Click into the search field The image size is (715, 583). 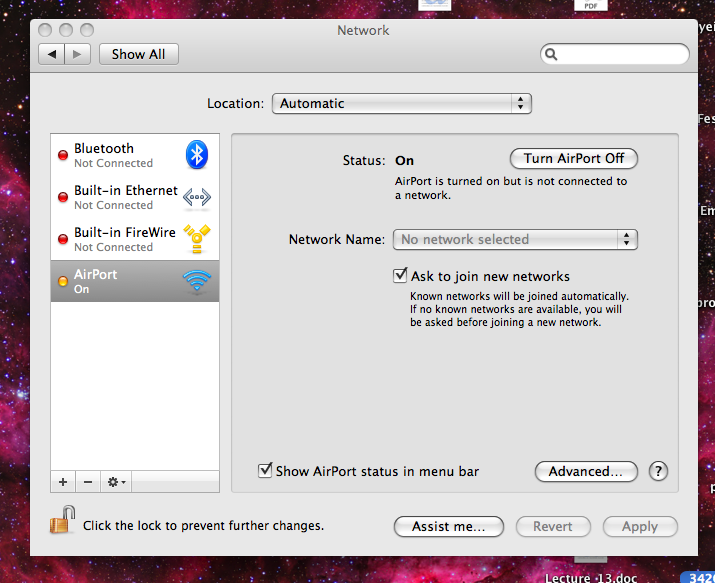point(615,54)
